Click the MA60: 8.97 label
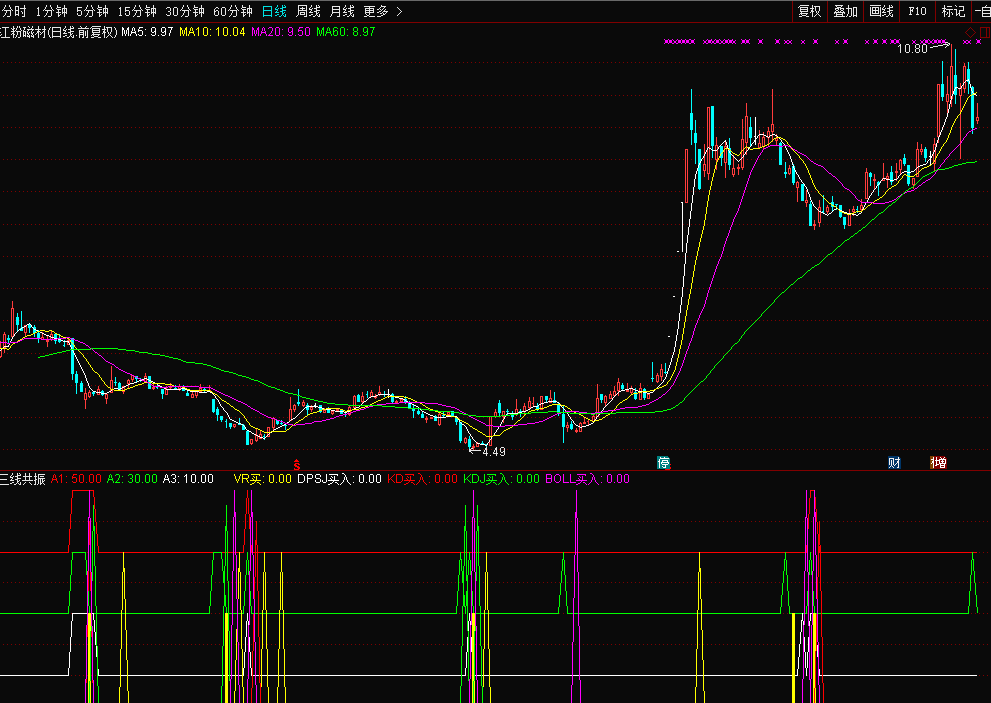The image size is (991, 703). tap(346, 32)
